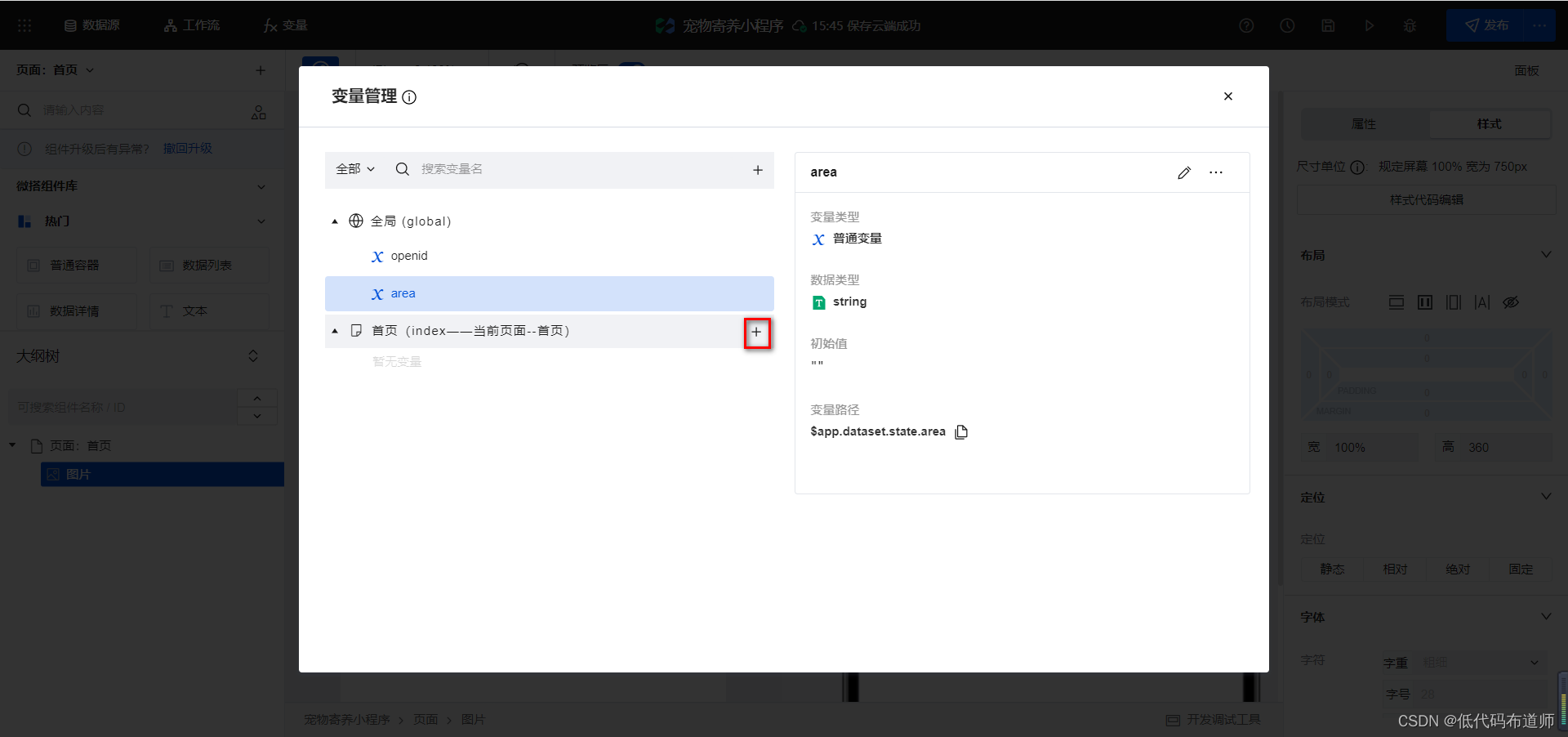The width and height of the screenshot is (1568, 737).
Task: Open more options menu for area variable
Action: (x=1216, y=172)
